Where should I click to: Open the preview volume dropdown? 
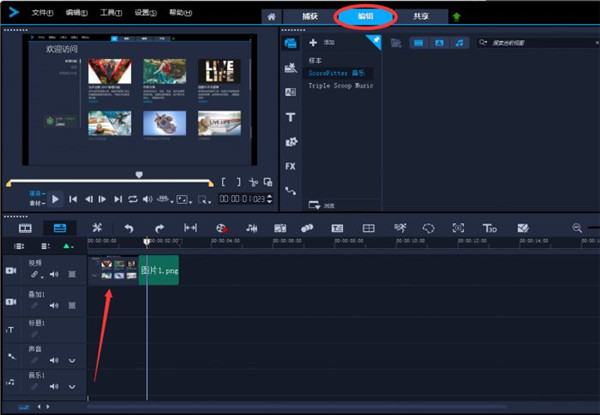pos(150,199)
